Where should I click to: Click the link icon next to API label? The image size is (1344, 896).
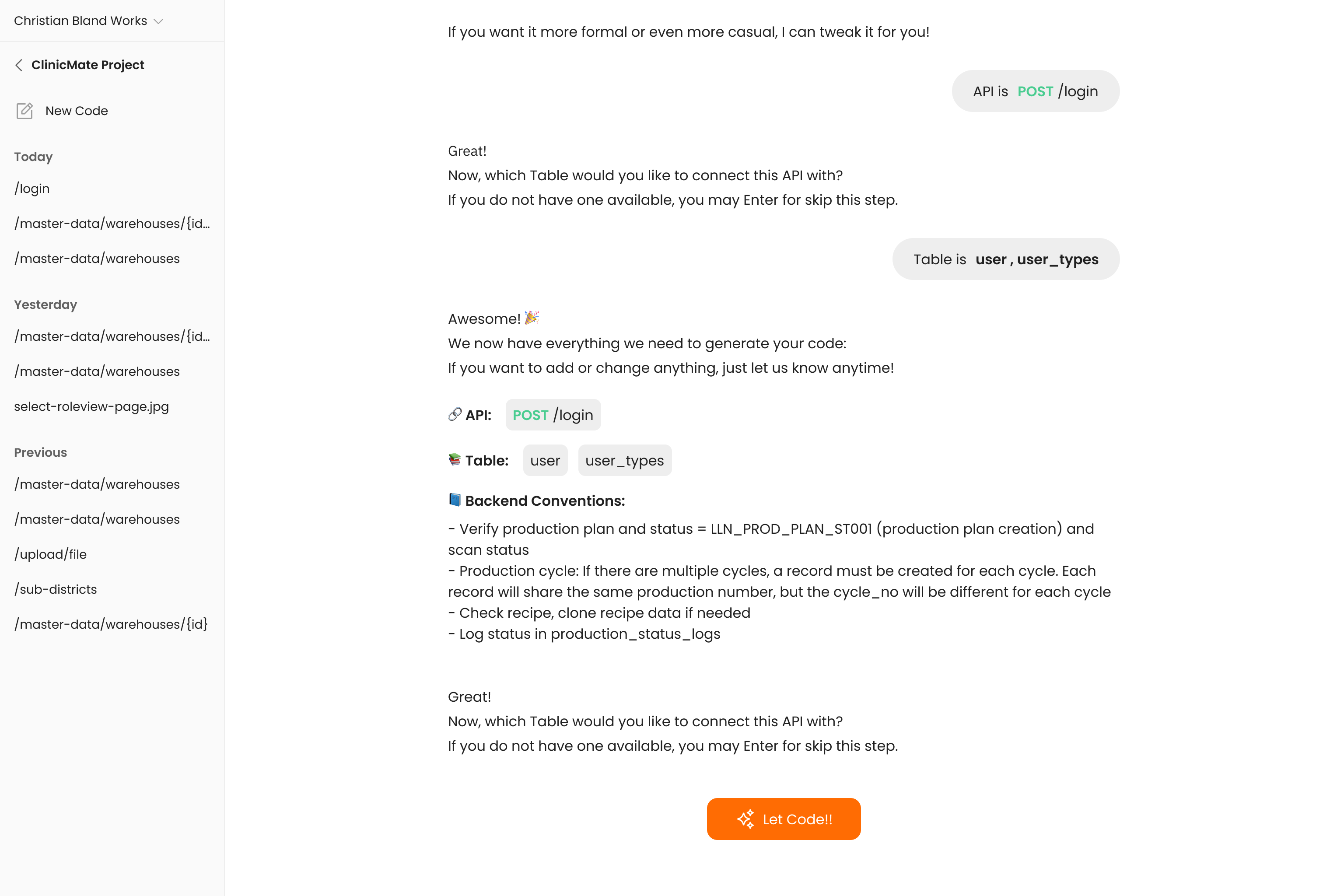455,414
